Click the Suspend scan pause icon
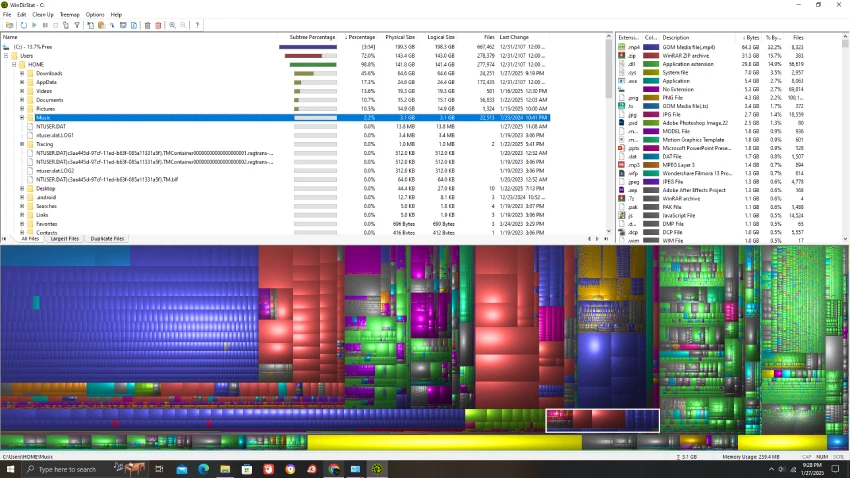 (45, 25)
